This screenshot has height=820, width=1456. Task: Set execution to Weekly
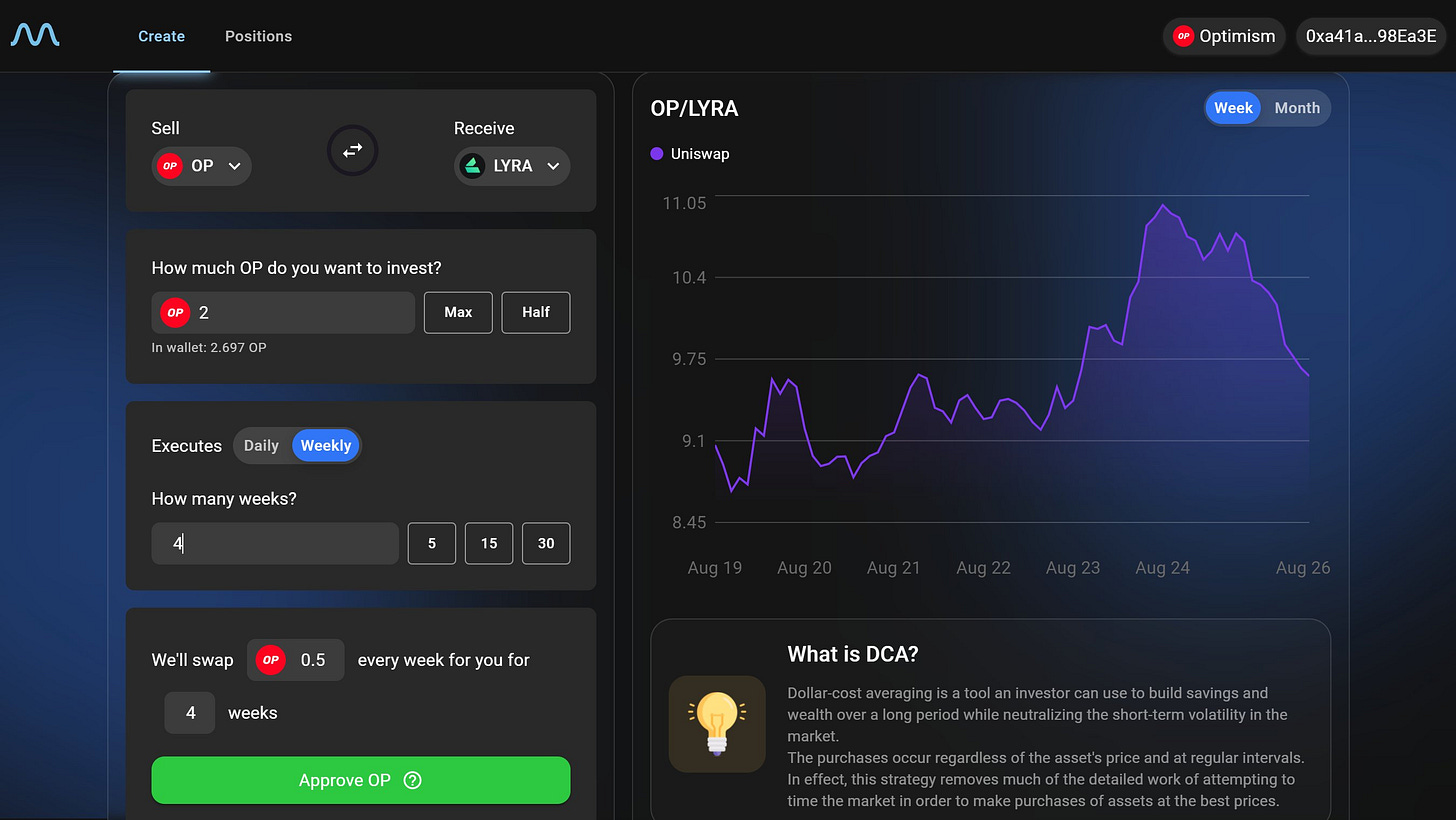pos(326,445)
